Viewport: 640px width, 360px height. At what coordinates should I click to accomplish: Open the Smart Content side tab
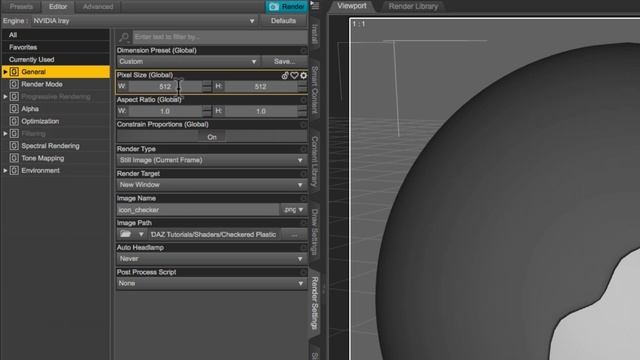pos(315,90)
